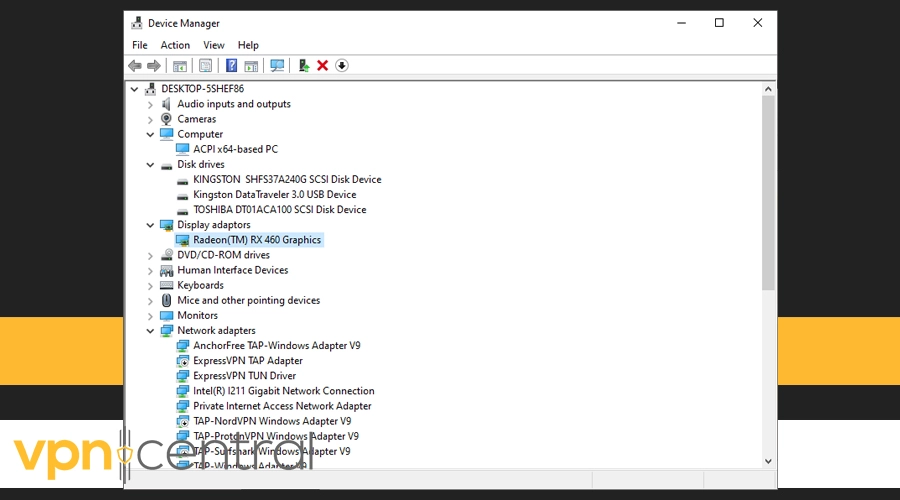Click the Show/Hide Console Tree icon
900x500 pixels.
click(180, 65)
